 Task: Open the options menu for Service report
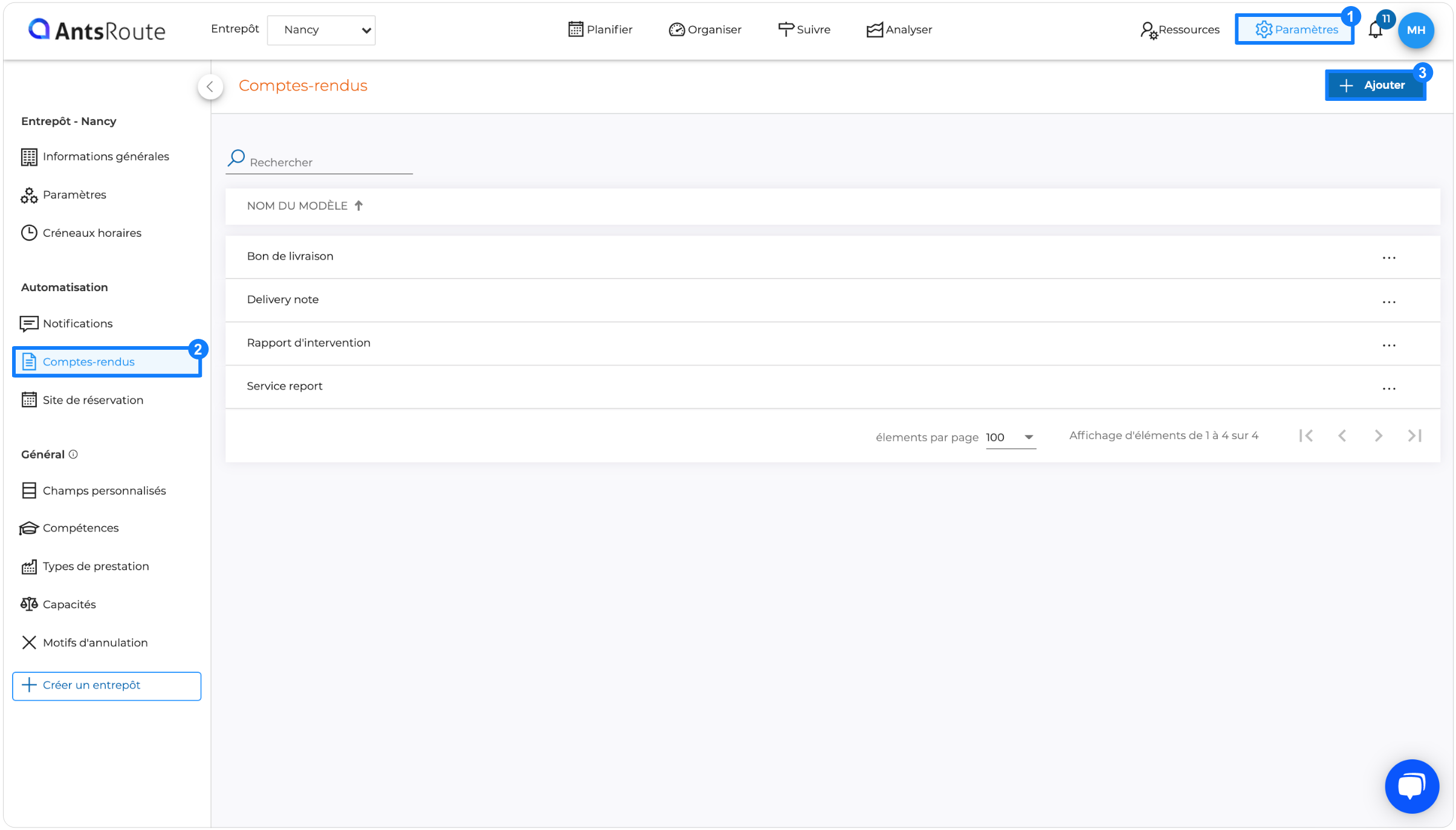click(1388, 388)
